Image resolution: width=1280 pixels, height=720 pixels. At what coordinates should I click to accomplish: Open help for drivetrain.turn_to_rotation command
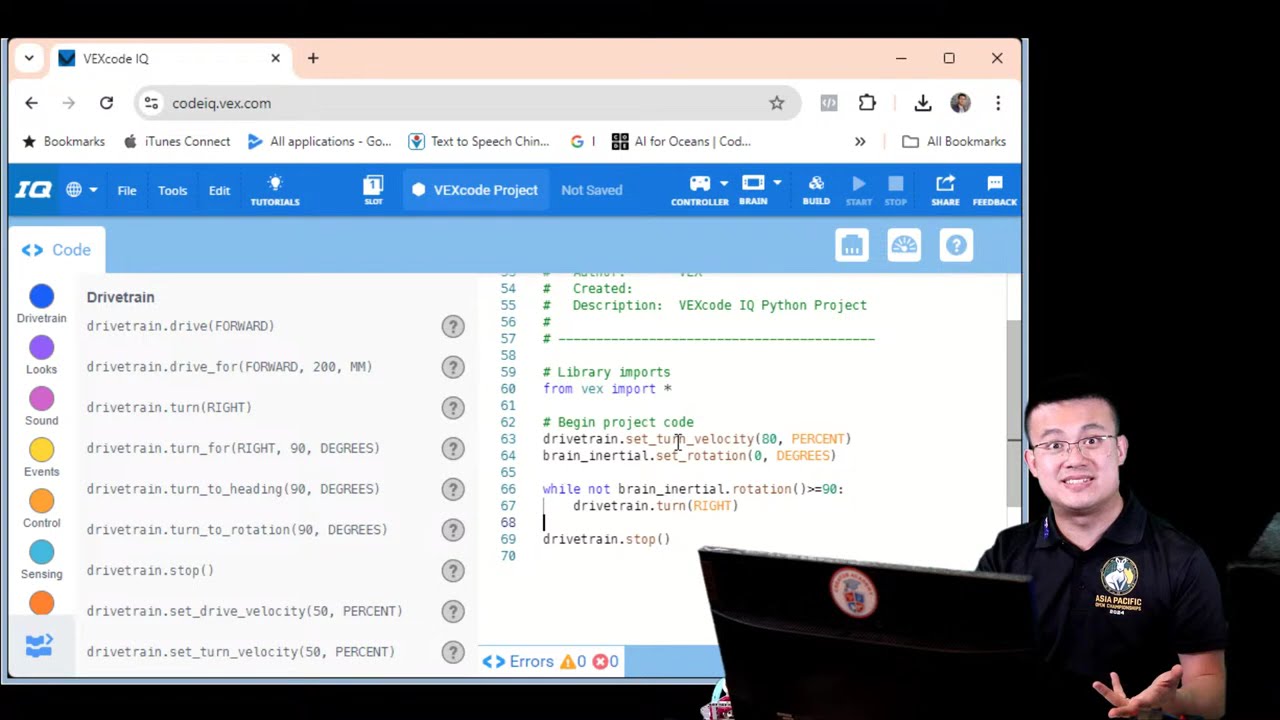(x=453, y=530)
